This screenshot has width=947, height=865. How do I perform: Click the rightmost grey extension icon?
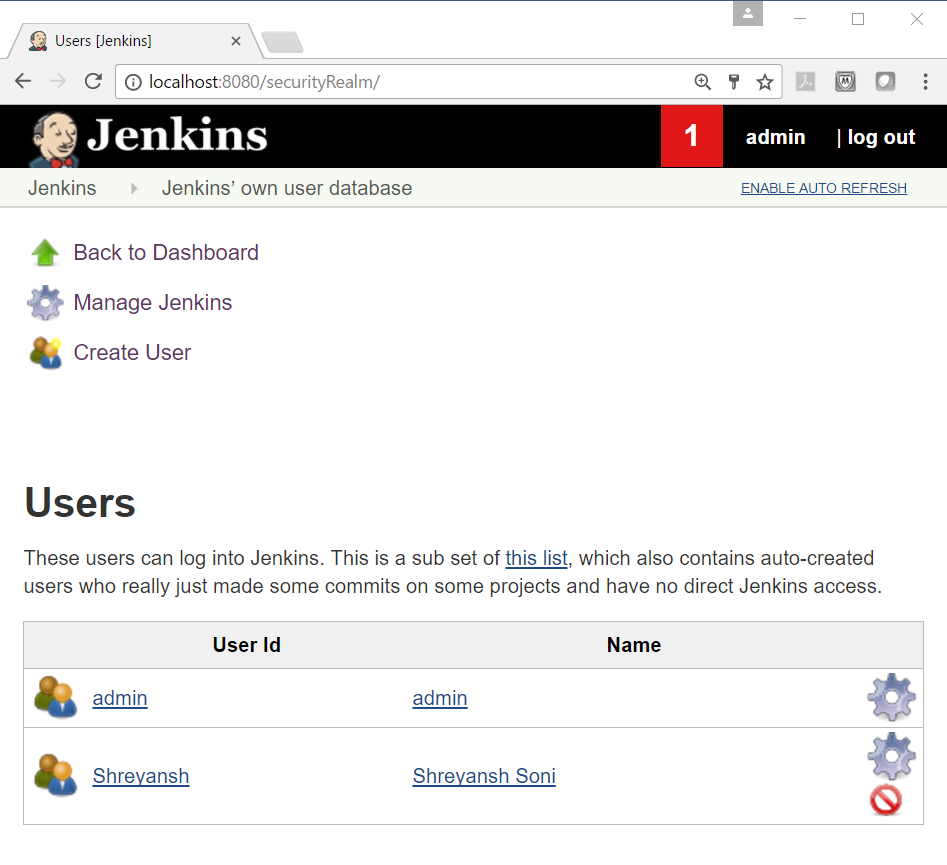pyautogui.click(x=885, y=81)
